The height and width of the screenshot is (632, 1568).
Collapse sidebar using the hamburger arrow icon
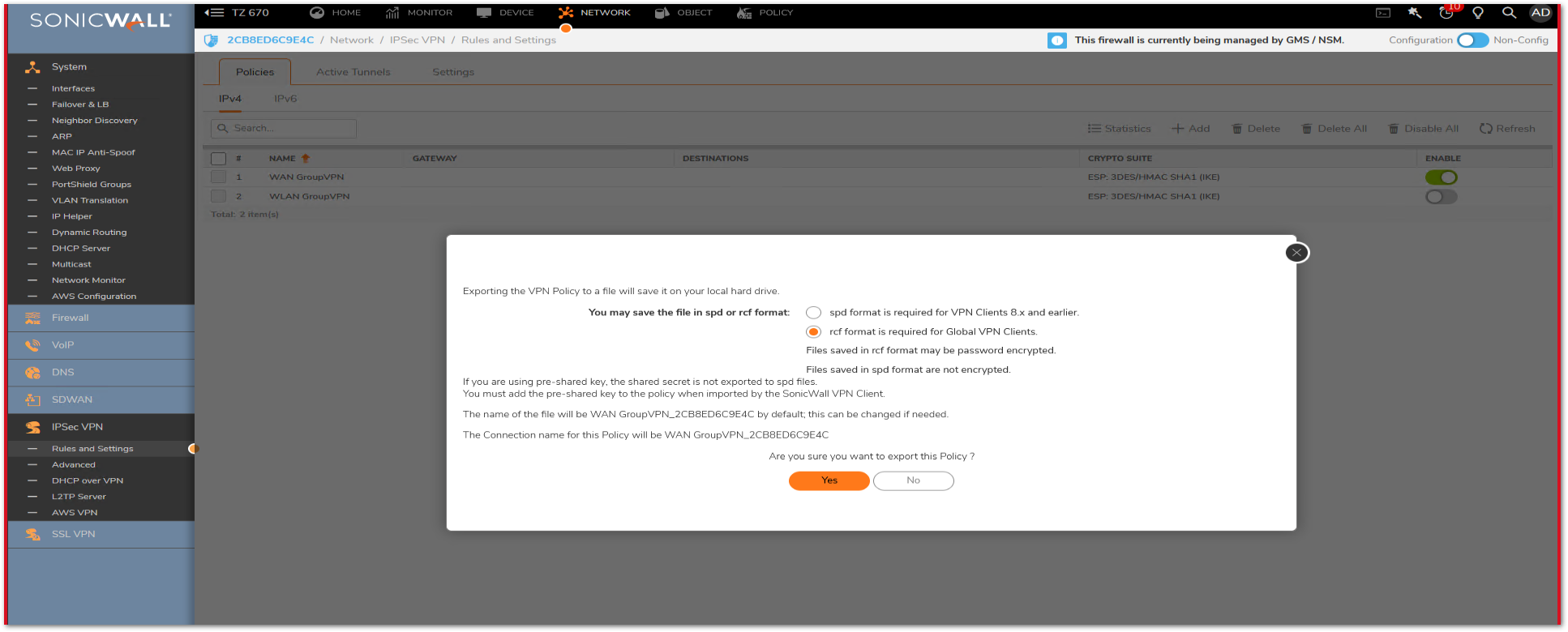pyautogui.click(x=214, y=13)
